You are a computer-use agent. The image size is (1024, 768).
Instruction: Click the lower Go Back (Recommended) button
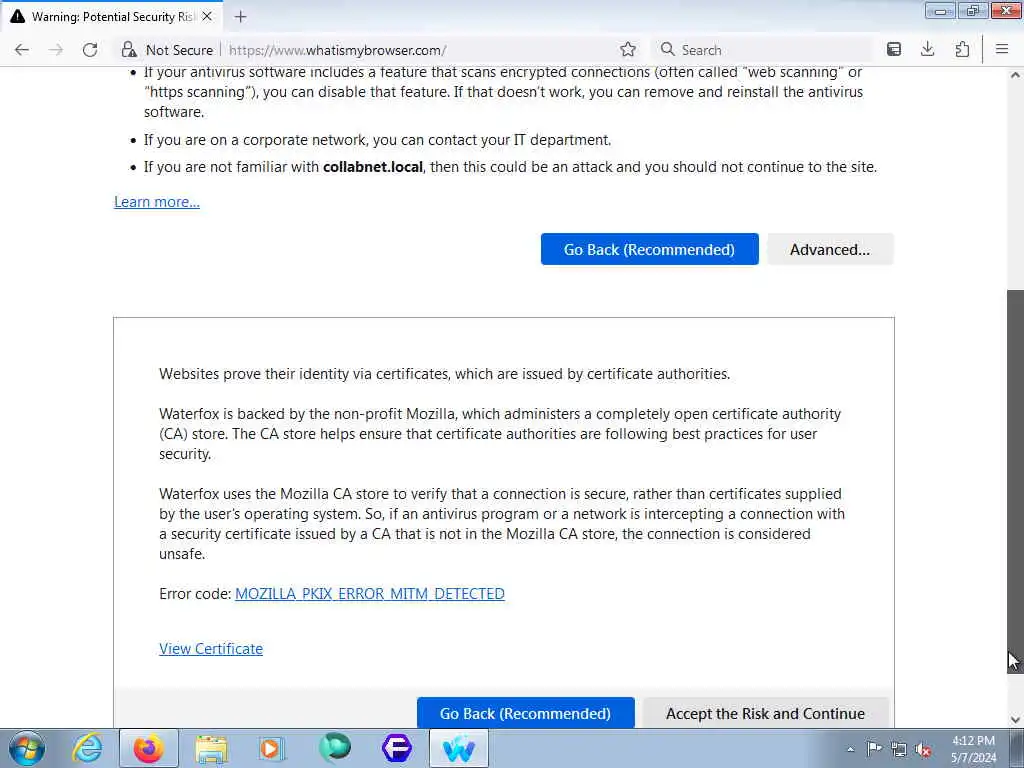point(526,712)
